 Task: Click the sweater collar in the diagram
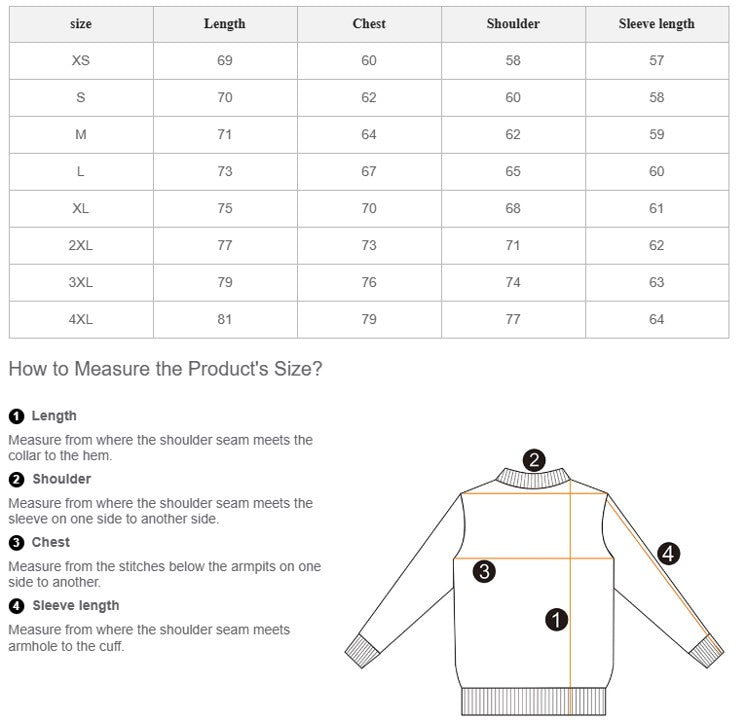coord(534,479)
